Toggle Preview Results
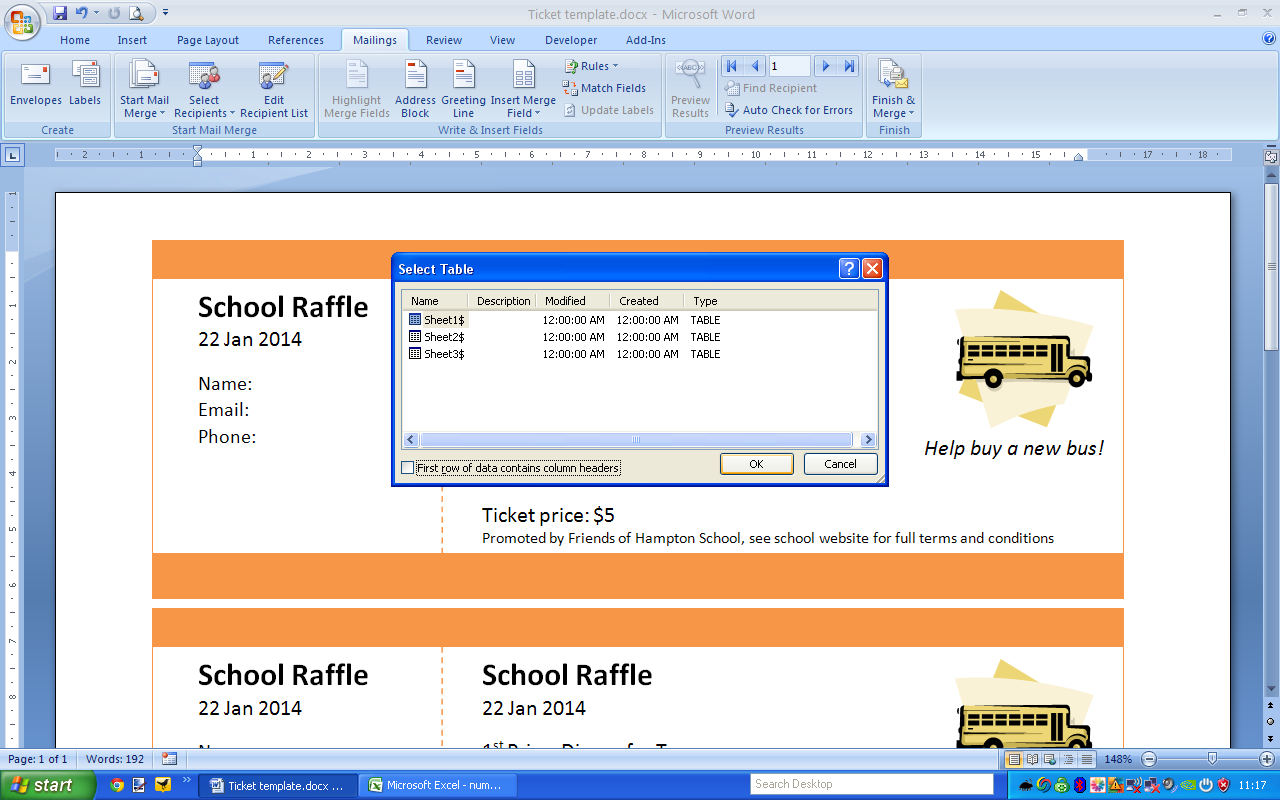Screen dimensions: 1280x800 (690, 88)
